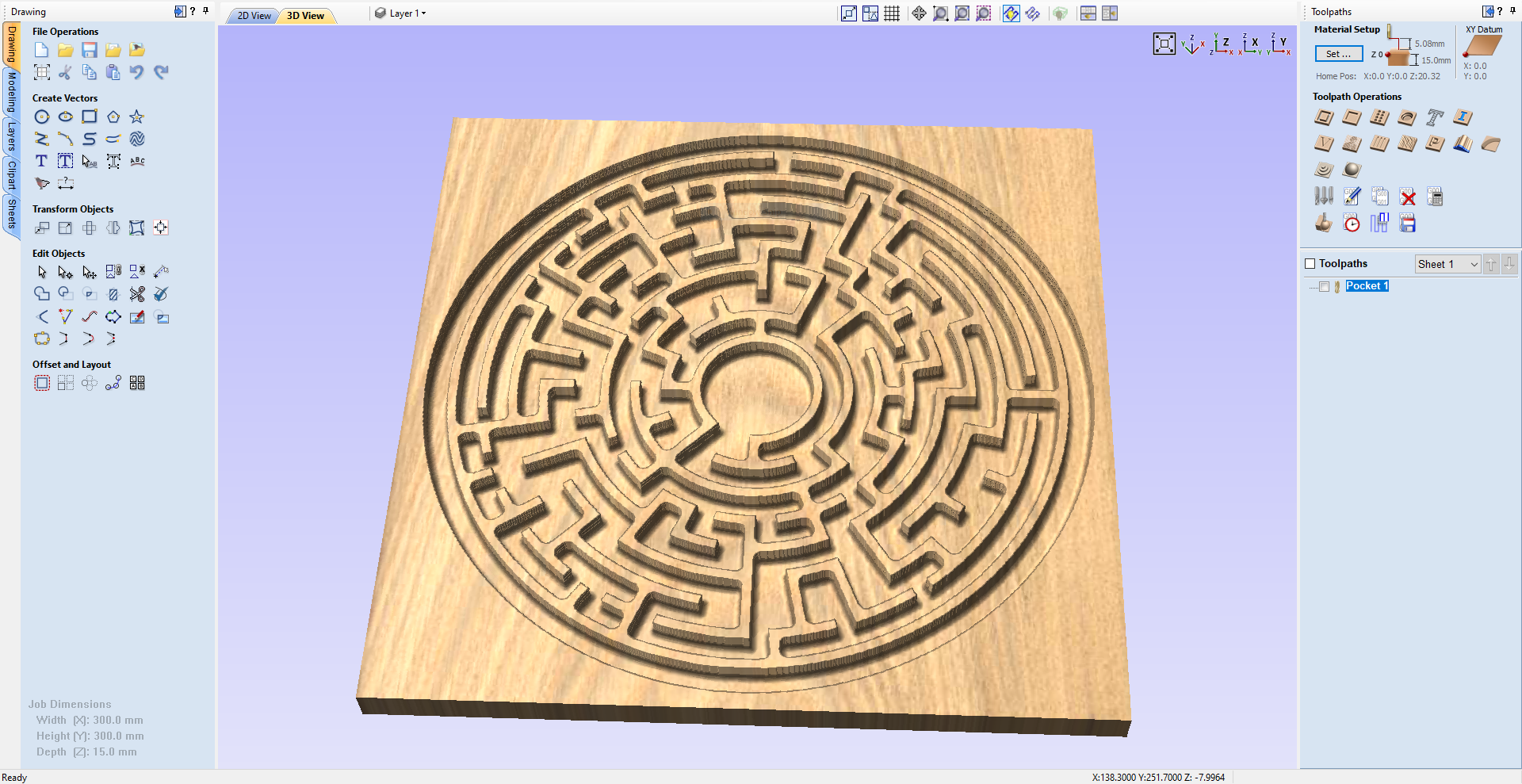Save the toolpath to file
This screenshot has width=1522, height=784.
pyautogui.click(x=1407, y=223)
